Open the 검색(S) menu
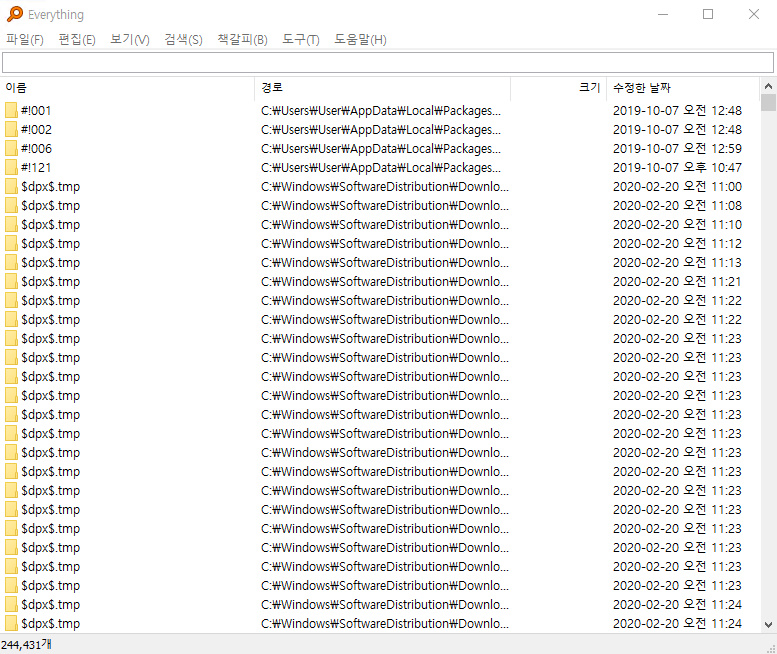The image size is (777, 654). click(183, 40)
